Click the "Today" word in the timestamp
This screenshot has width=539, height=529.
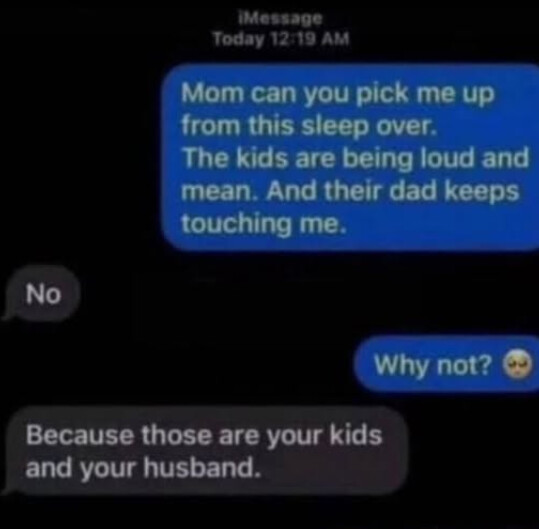[238, 39]
